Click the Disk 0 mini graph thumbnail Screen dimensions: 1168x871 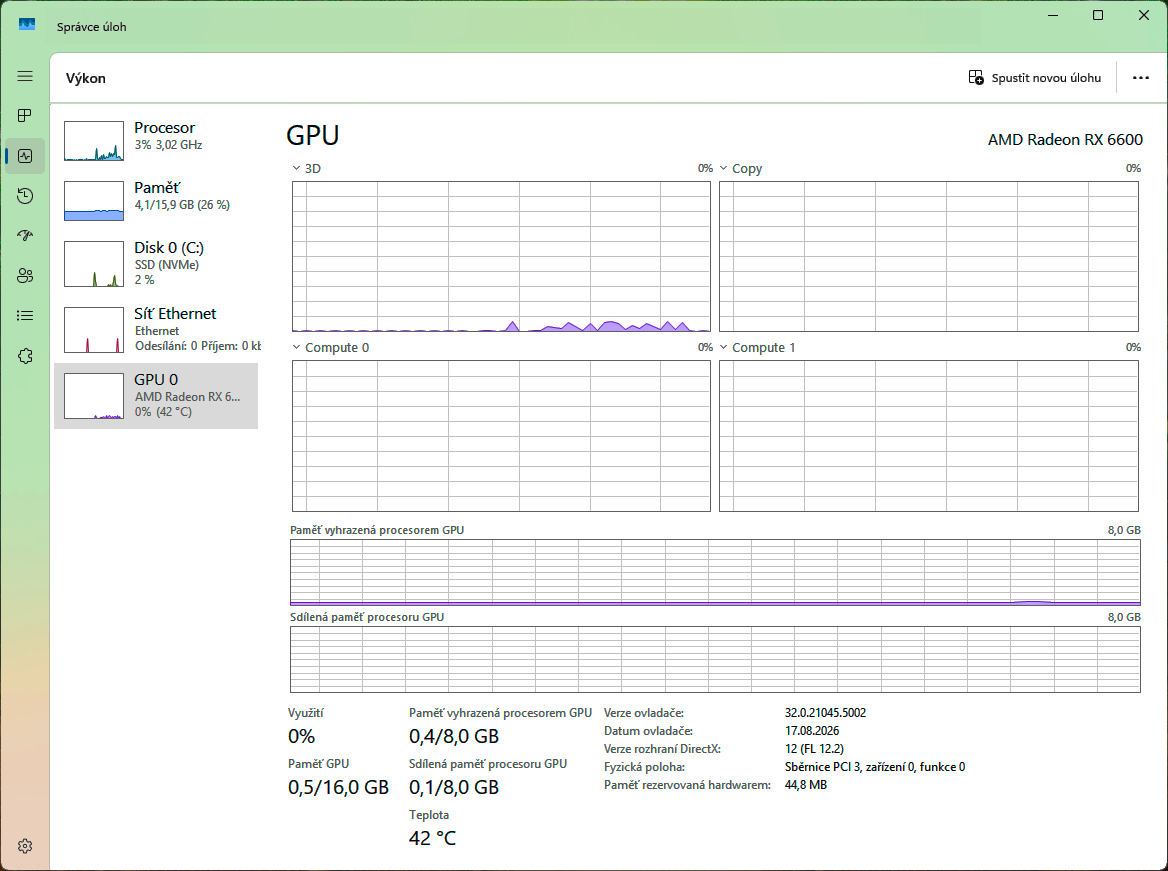(94, 264)
